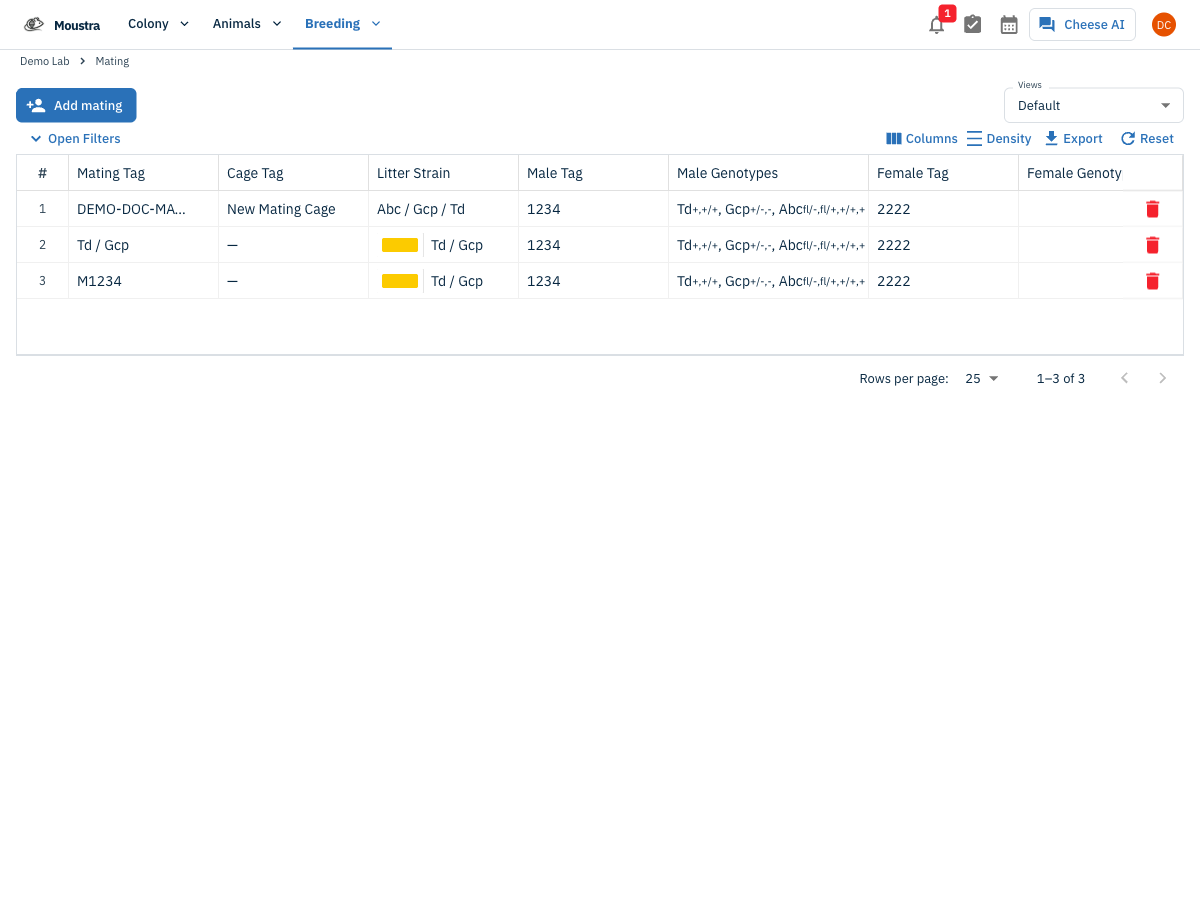
Task: Open the Views dropdown set to Default
Action: (x=1093, y=105)
